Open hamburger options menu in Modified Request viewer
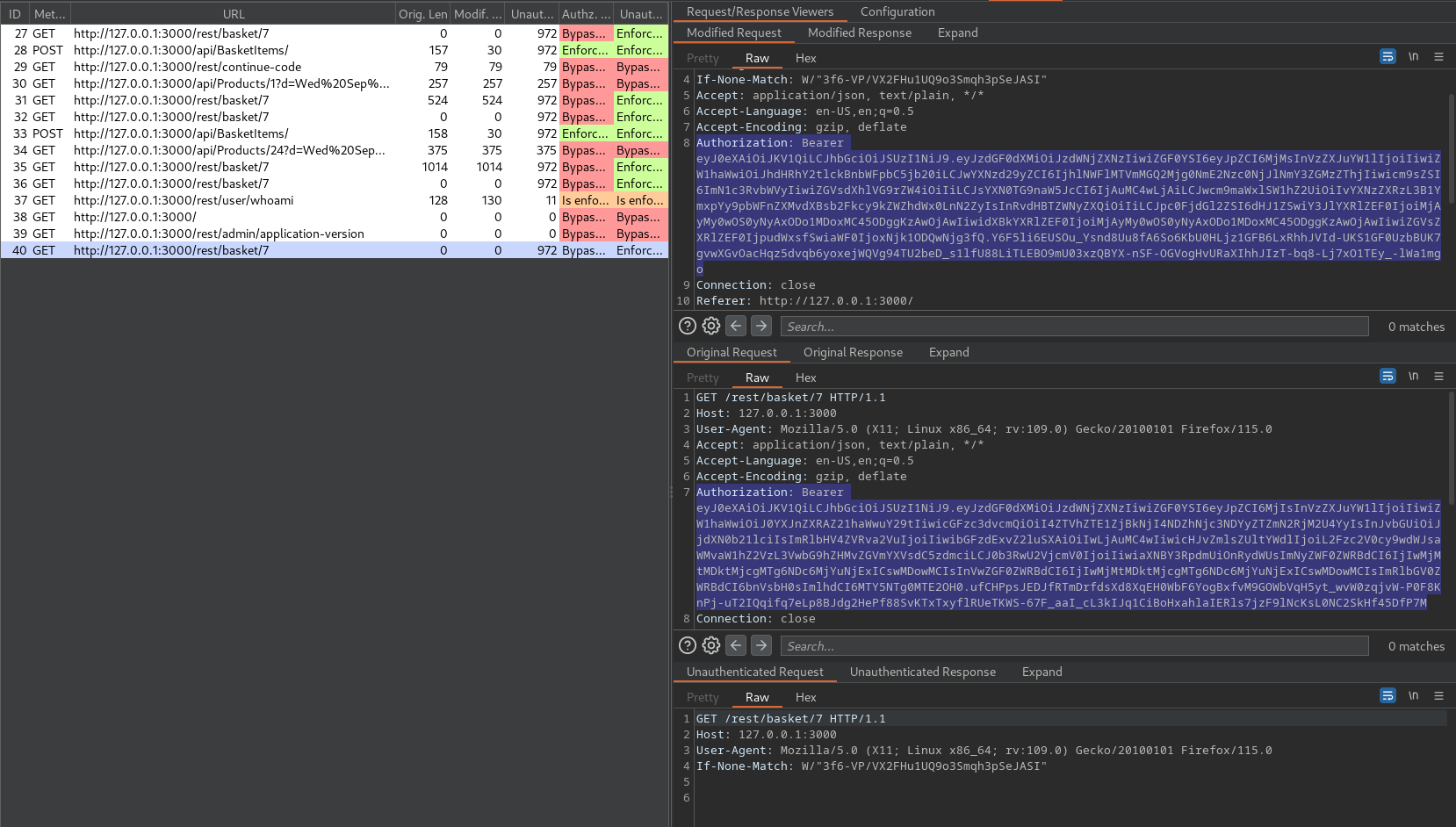1456x827 pixels. coord(1438,57)
